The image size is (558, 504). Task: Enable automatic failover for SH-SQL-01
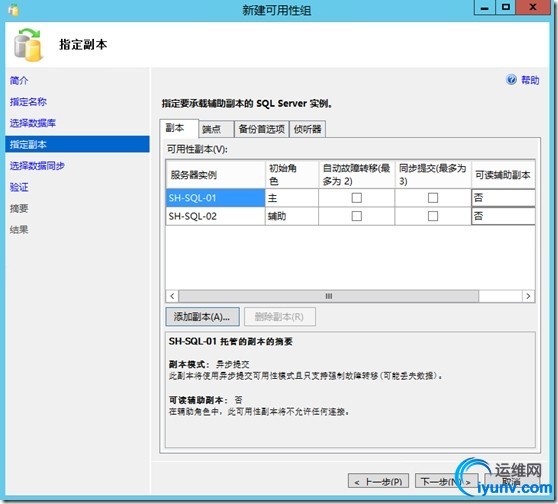coord(356,198)
